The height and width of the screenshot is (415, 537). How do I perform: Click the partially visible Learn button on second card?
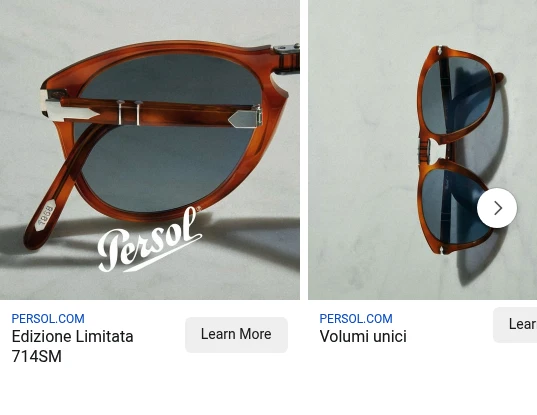515,324
